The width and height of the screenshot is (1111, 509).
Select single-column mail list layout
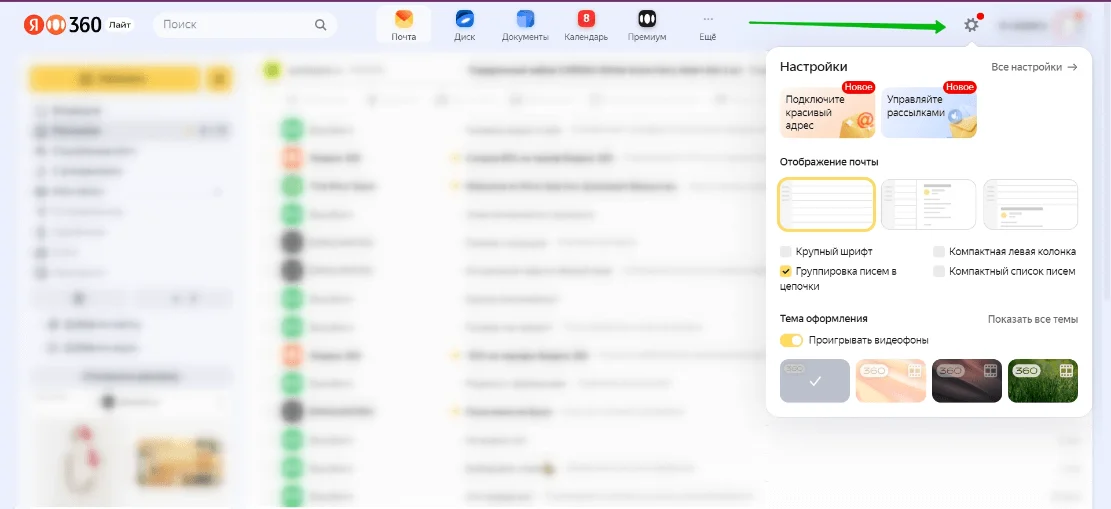coord(826,204)
